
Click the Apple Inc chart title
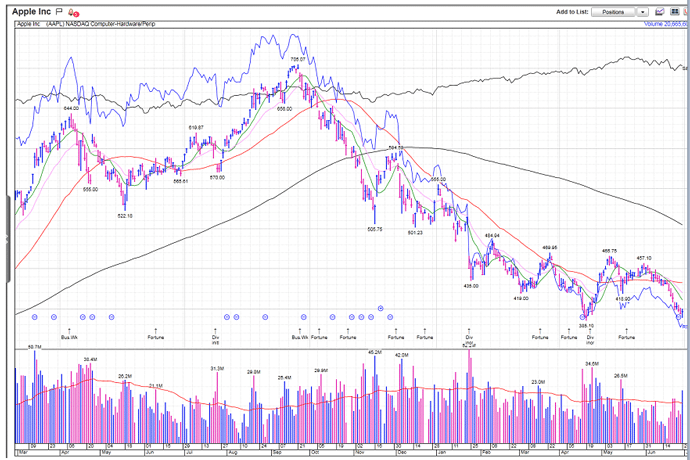(x=31, y=11)
